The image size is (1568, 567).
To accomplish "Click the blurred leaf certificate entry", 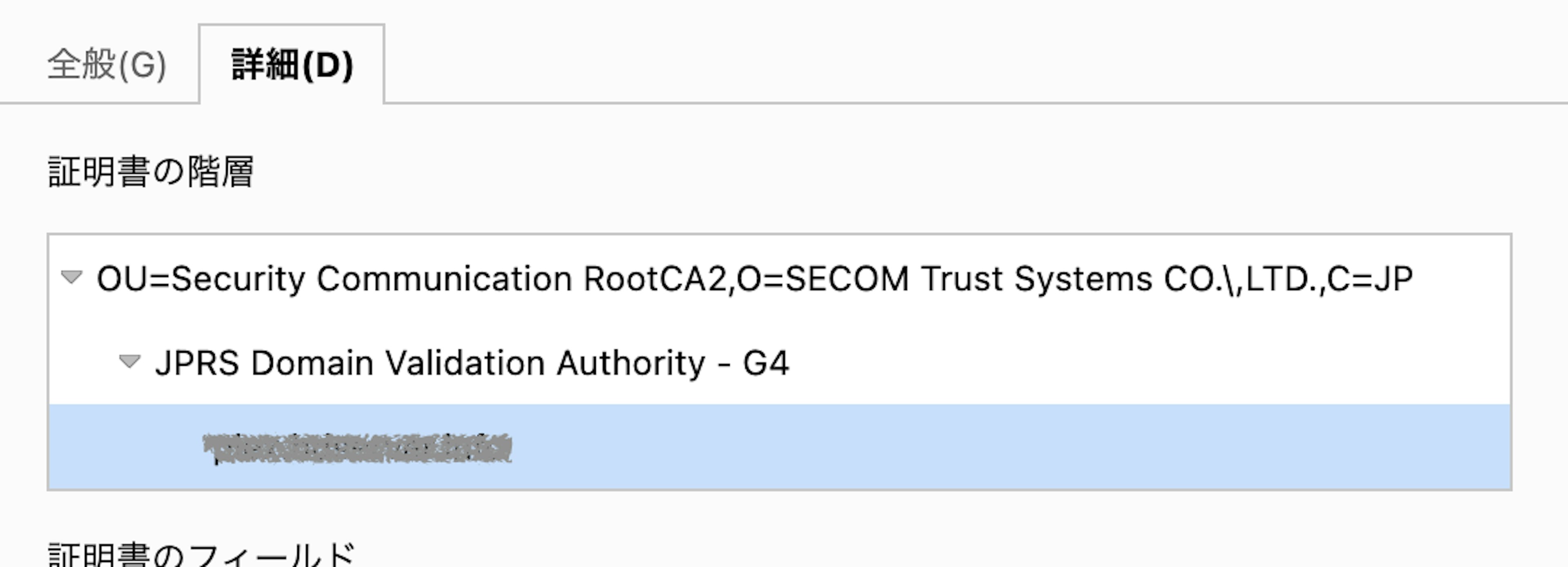I will click(357, 448).
